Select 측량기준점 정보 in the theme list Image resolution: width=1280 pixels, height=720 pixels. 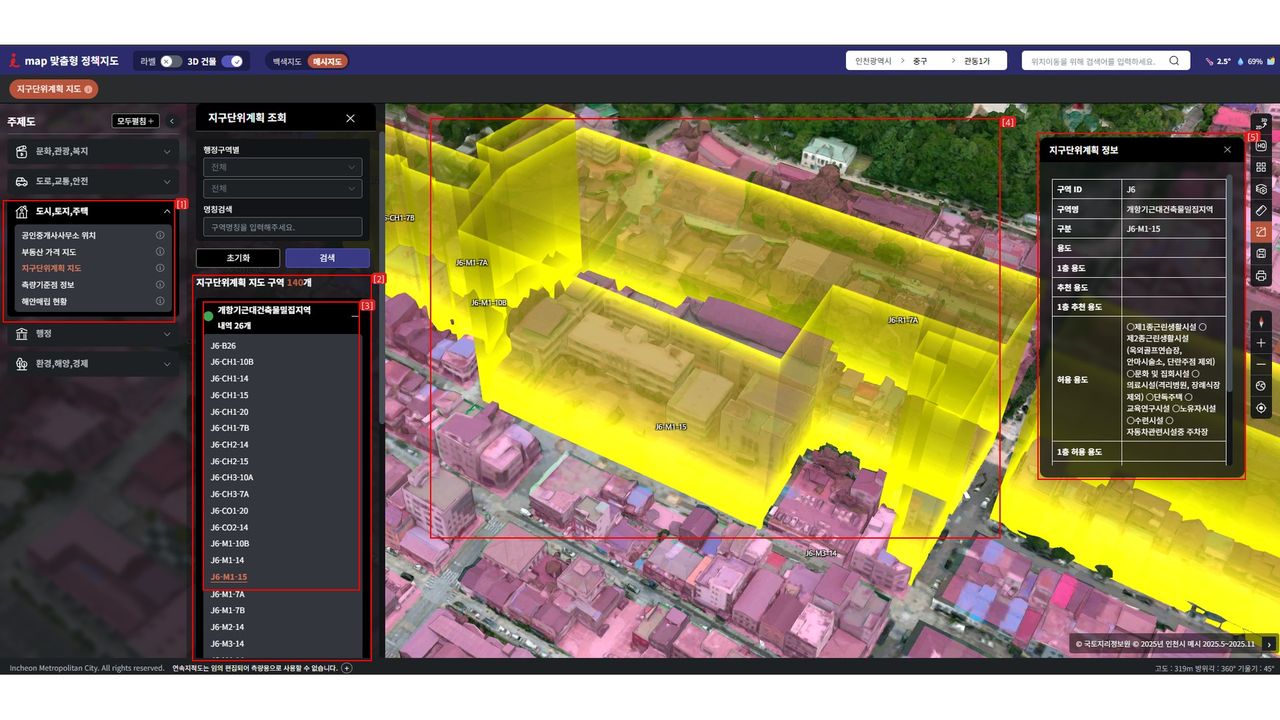[x=48, y=285]
